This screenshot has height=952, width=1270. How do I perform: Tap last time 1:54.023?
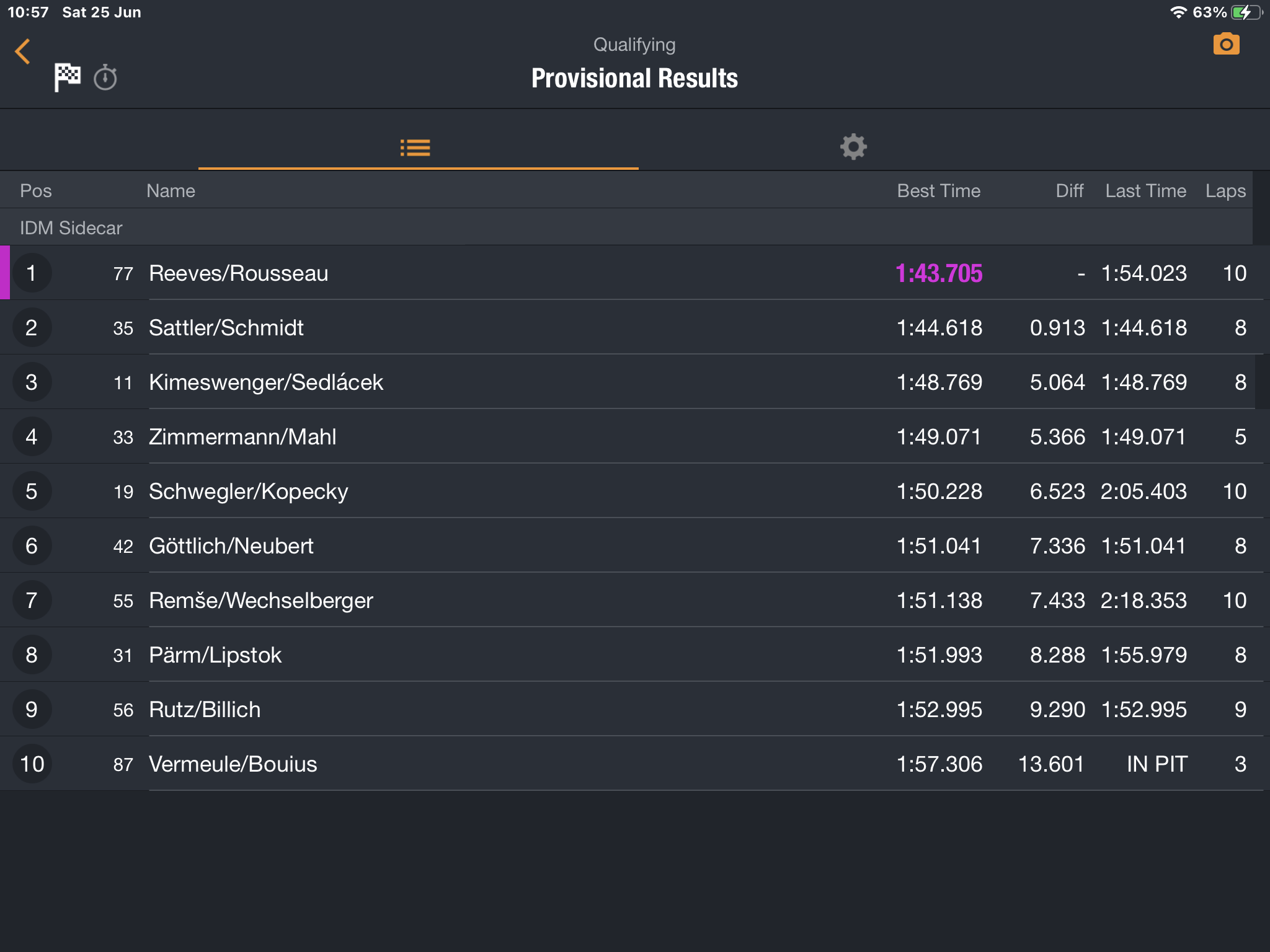click(1144, 273)
